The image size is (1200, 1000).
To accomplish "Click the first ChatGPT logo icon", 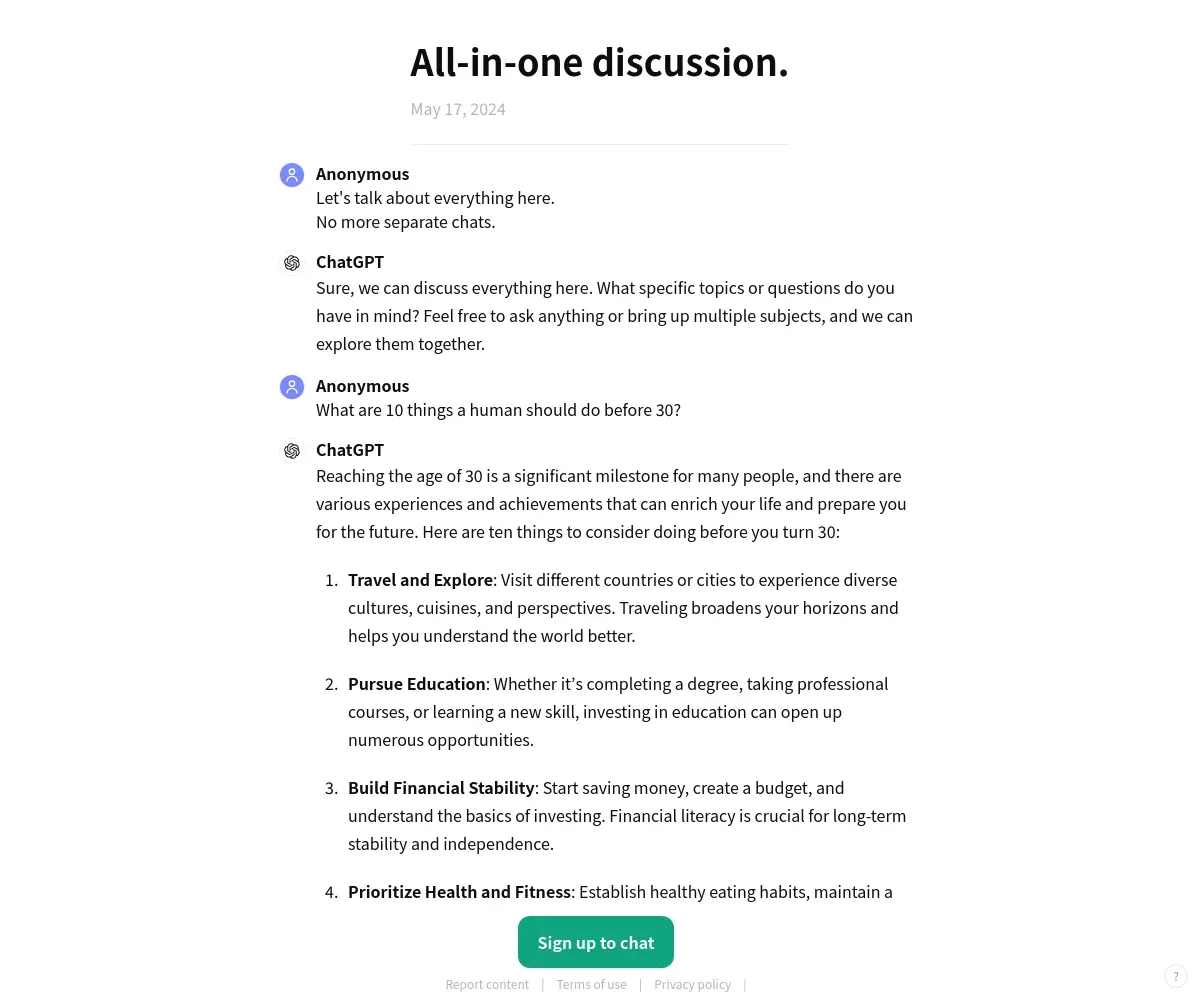I will click(x=292, y=263).
